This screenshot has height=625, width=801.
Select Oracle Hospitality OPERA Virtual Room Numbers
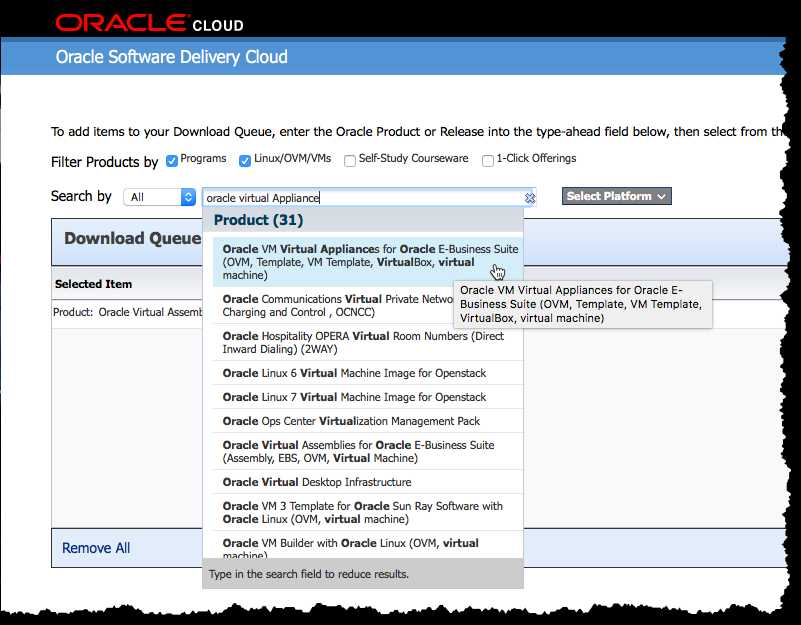click(368, 342)
